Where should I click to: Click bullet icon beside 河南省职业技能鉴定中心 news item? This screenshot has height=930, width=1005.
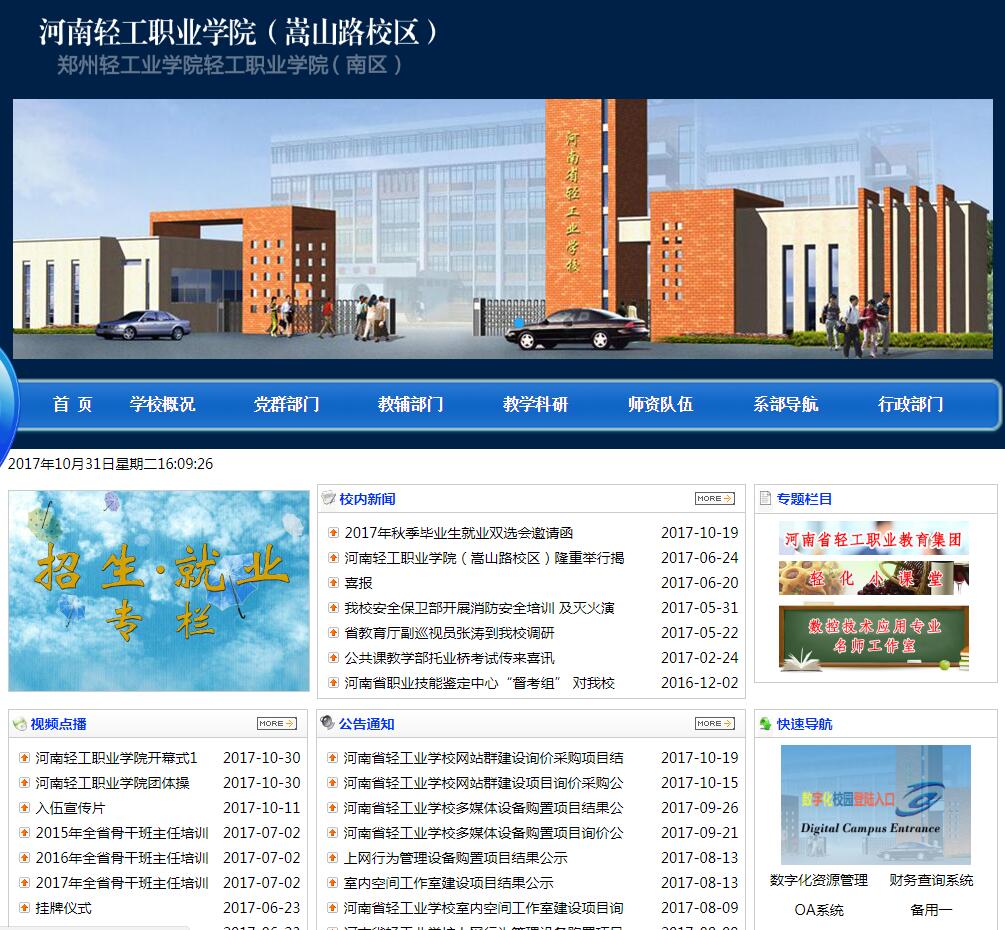pos(333,683)
